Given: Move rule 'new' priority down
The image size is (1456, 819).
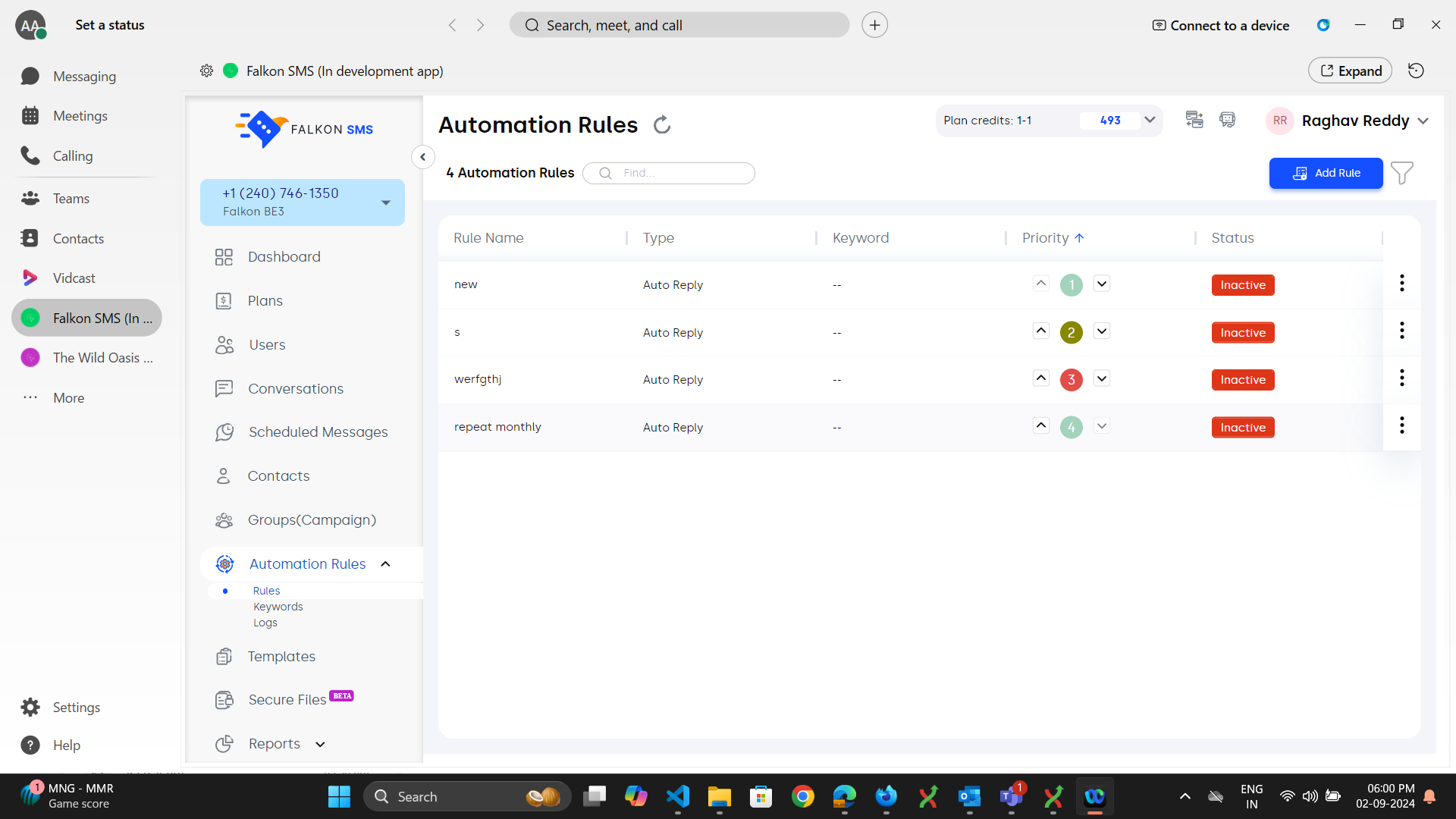Looking at the screenshot, I should tap(1102, 284).
